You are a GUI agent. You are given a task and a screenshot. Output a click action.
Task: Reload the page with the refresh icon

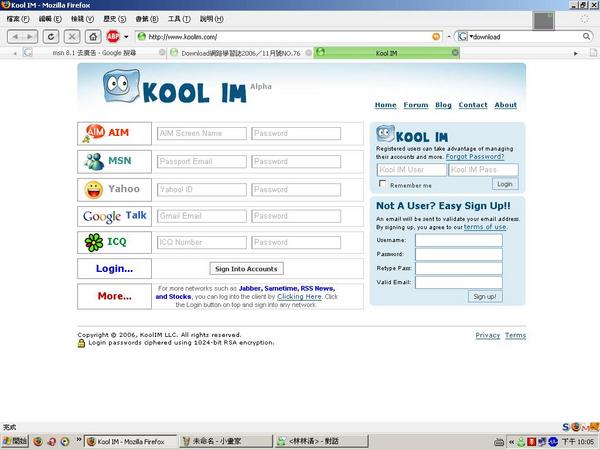pyautogui.click(x=51, y=37)
